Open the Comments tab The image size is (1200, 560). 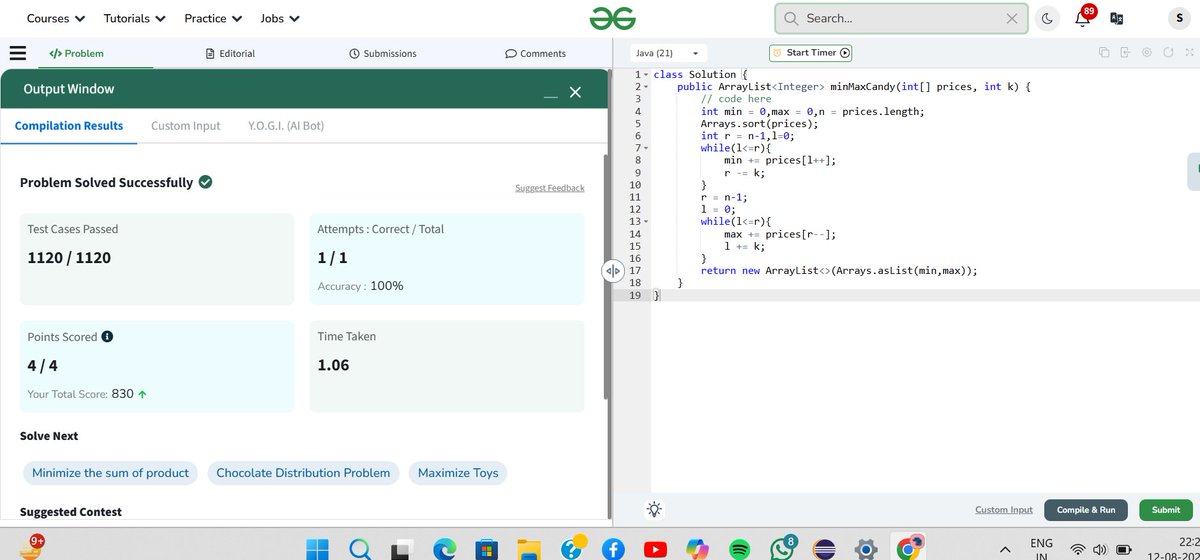[x=536, y=53]
